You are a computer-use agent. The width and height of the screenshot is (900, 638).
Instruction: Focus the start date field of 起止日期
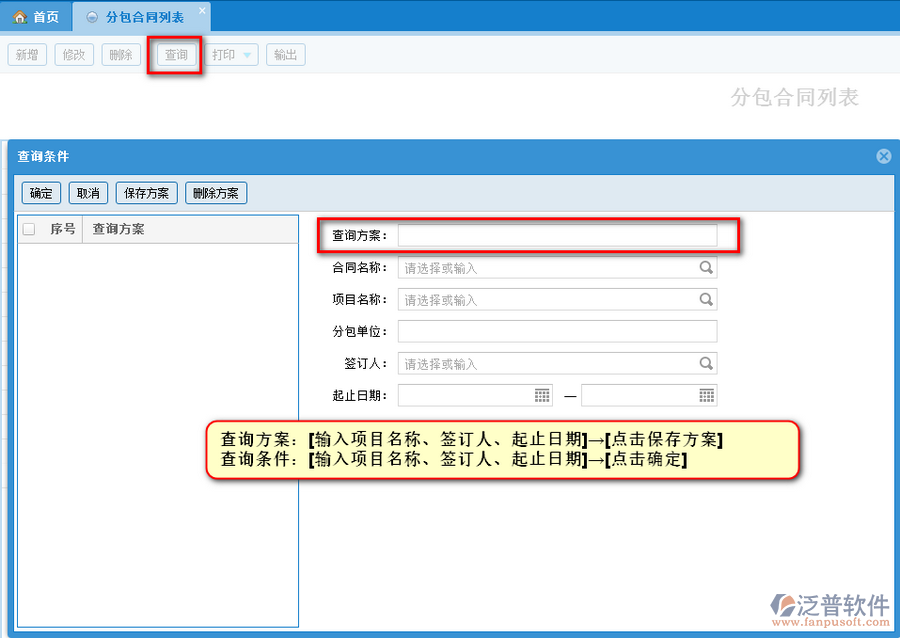pos(475,395)
